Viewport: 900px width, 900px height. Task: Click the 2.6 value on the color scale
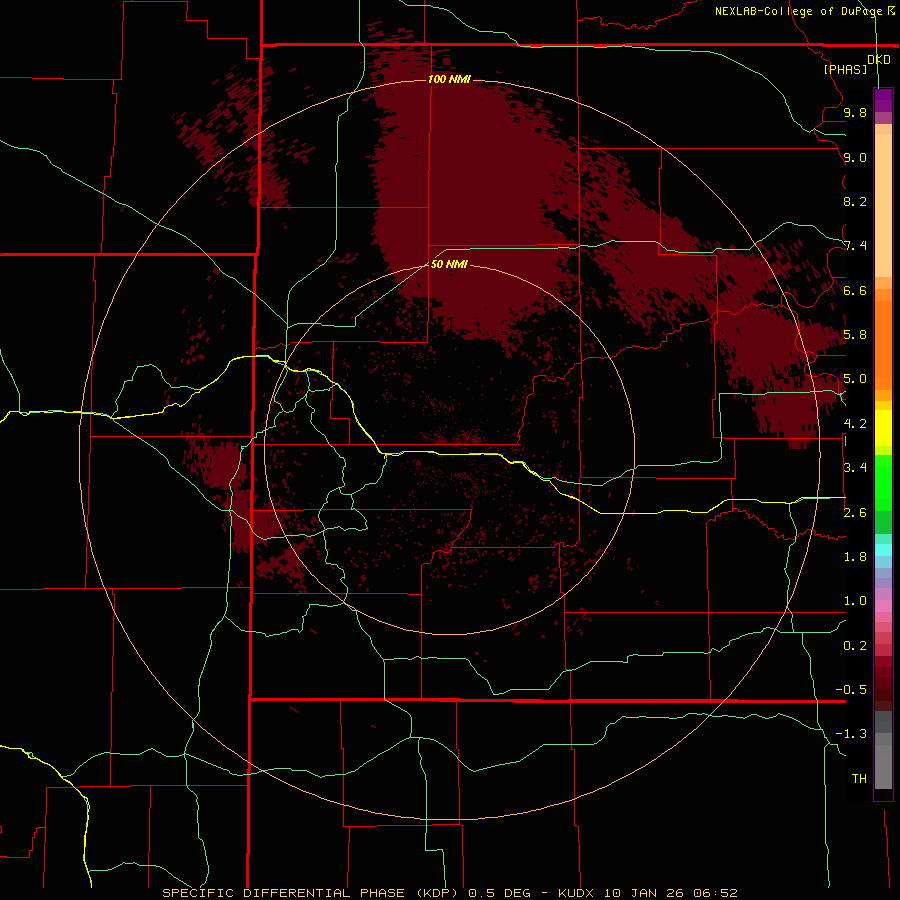pyautogui.click(x=855, y=513)
